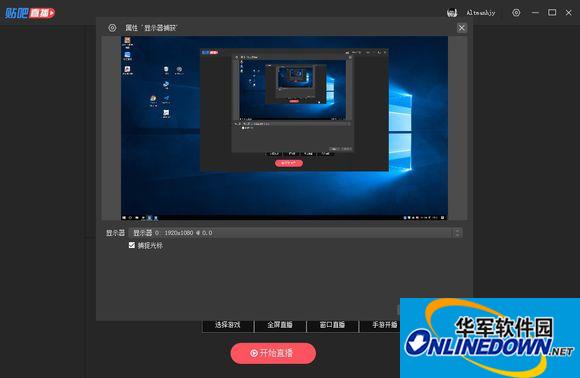Viewport: 580px width, 378px height.
Task: Maximize the Tieba Live window
Action: pos(552,13)
